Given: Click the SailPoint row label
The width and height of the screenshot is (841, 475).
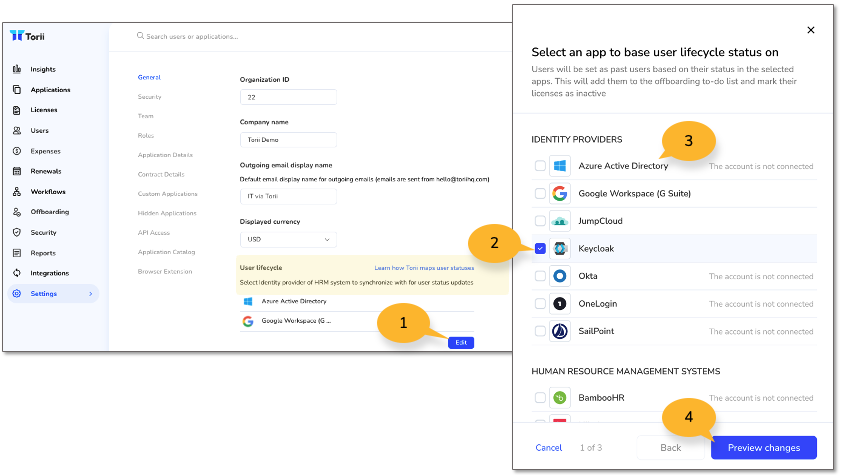Looking at the screenshot, I should (x=596, y=331).
